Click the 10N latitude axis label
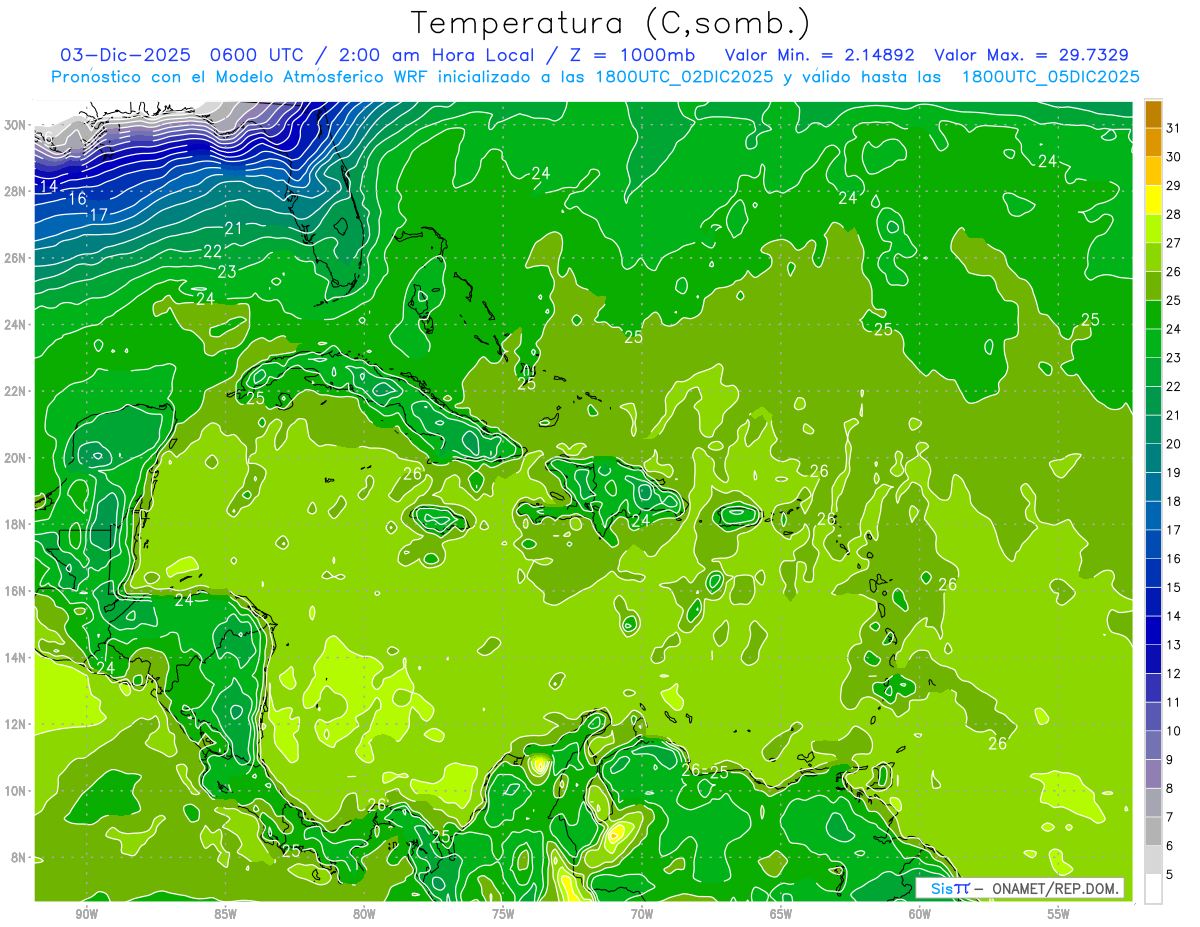 (16, 791)
